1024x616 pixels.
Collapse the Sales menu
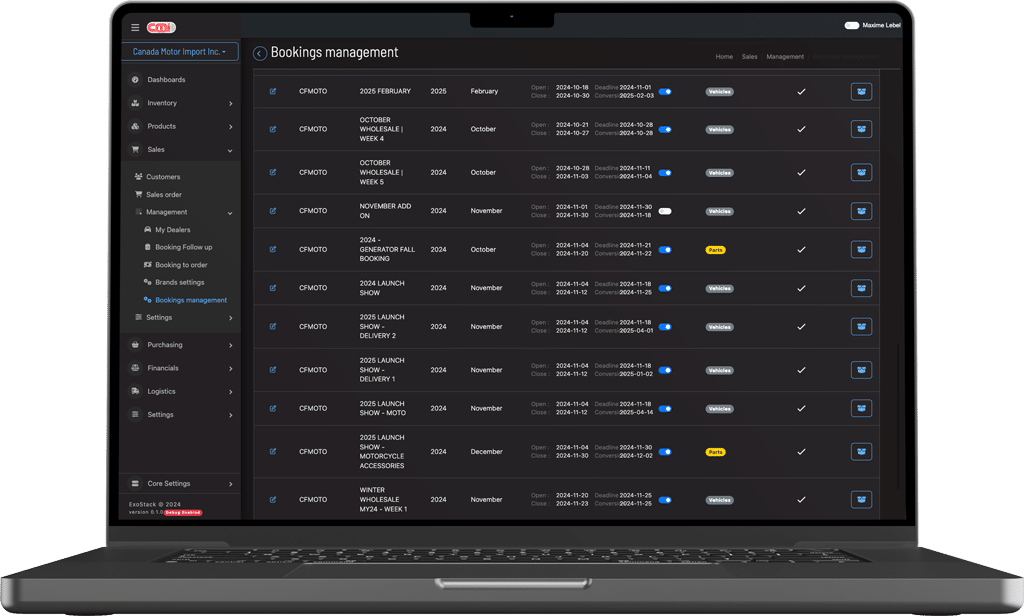(x=181, y=150)
